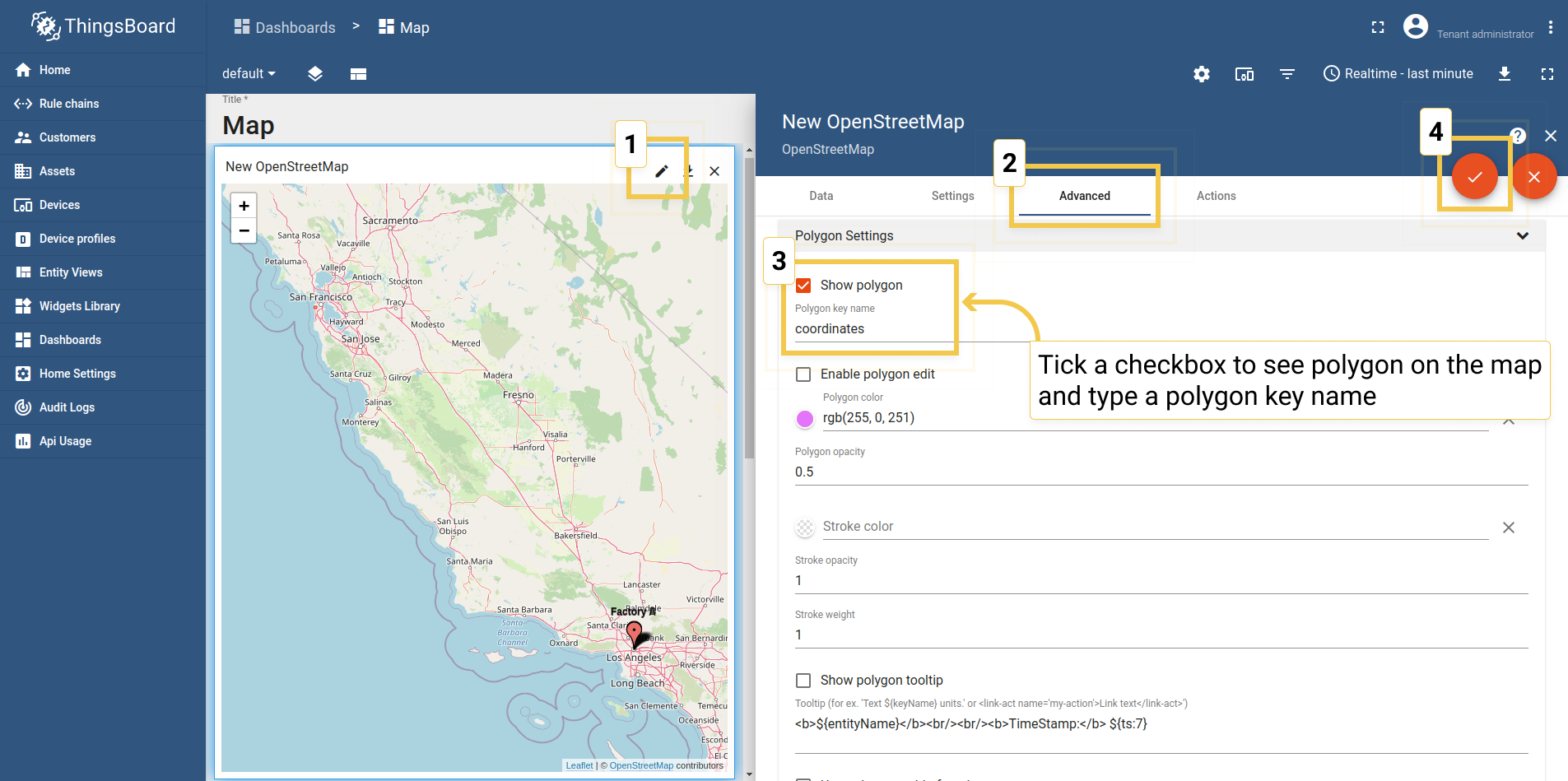Edit the New OpenStreetMap widget

point(662,171)
